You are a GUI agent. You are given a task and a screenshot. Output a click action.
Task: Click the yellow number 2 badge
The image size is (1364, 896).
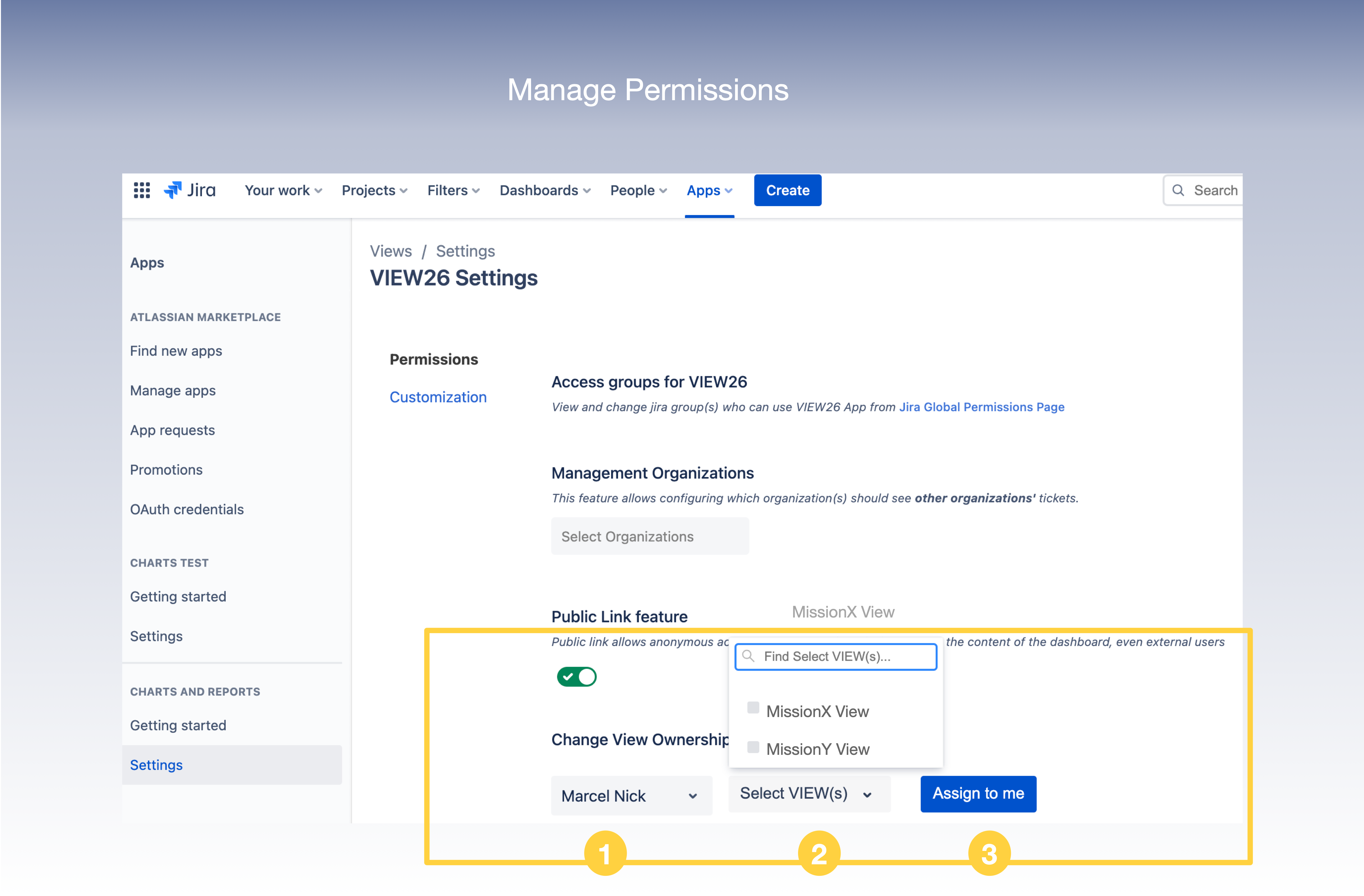pos(819,853)
